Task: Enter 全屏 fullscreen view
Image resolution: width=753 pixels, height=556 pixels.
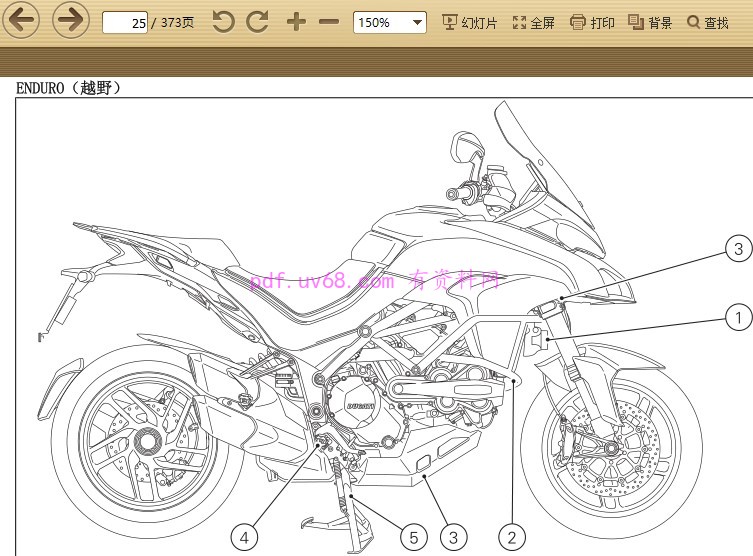Action: coord(533,22)
